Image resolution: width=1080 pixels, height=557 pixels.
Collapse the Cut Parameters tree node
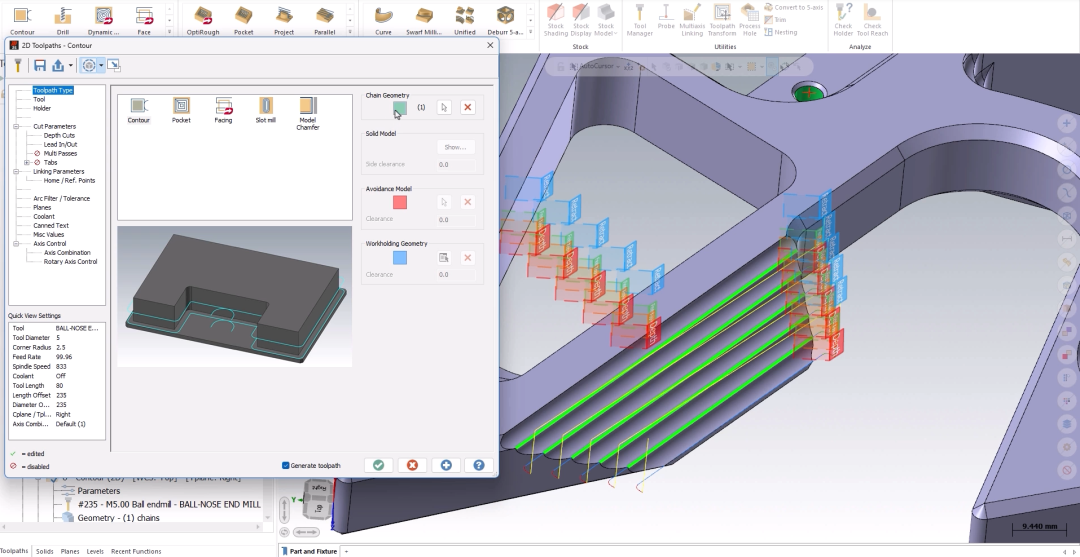16,127
